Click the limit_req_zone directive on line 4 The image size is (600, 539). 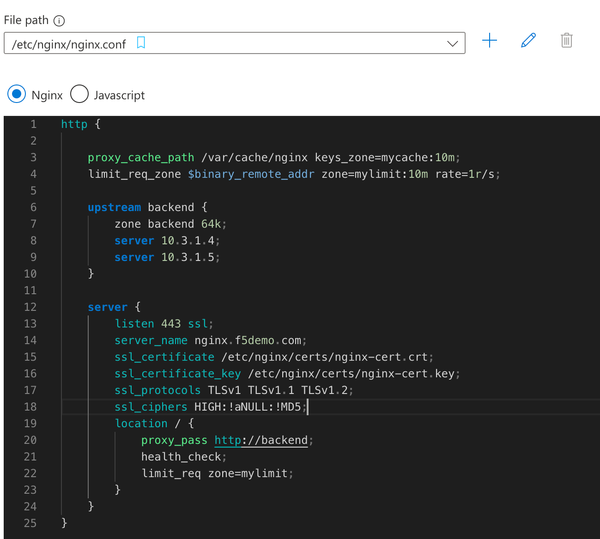coord(135,174)
